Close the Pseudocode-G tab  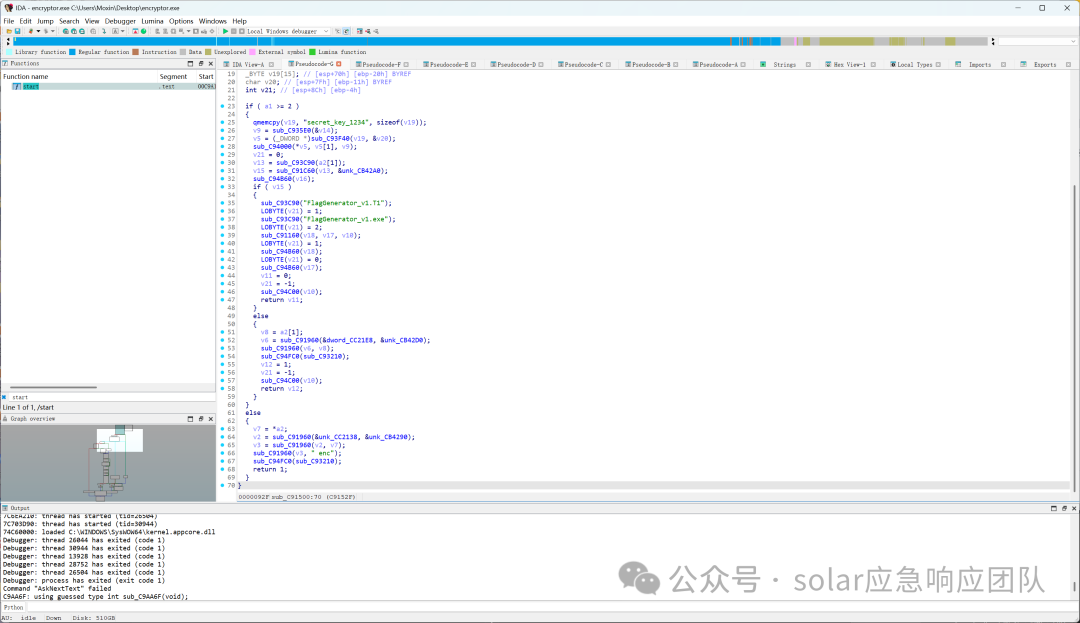(x=339, y=64)
